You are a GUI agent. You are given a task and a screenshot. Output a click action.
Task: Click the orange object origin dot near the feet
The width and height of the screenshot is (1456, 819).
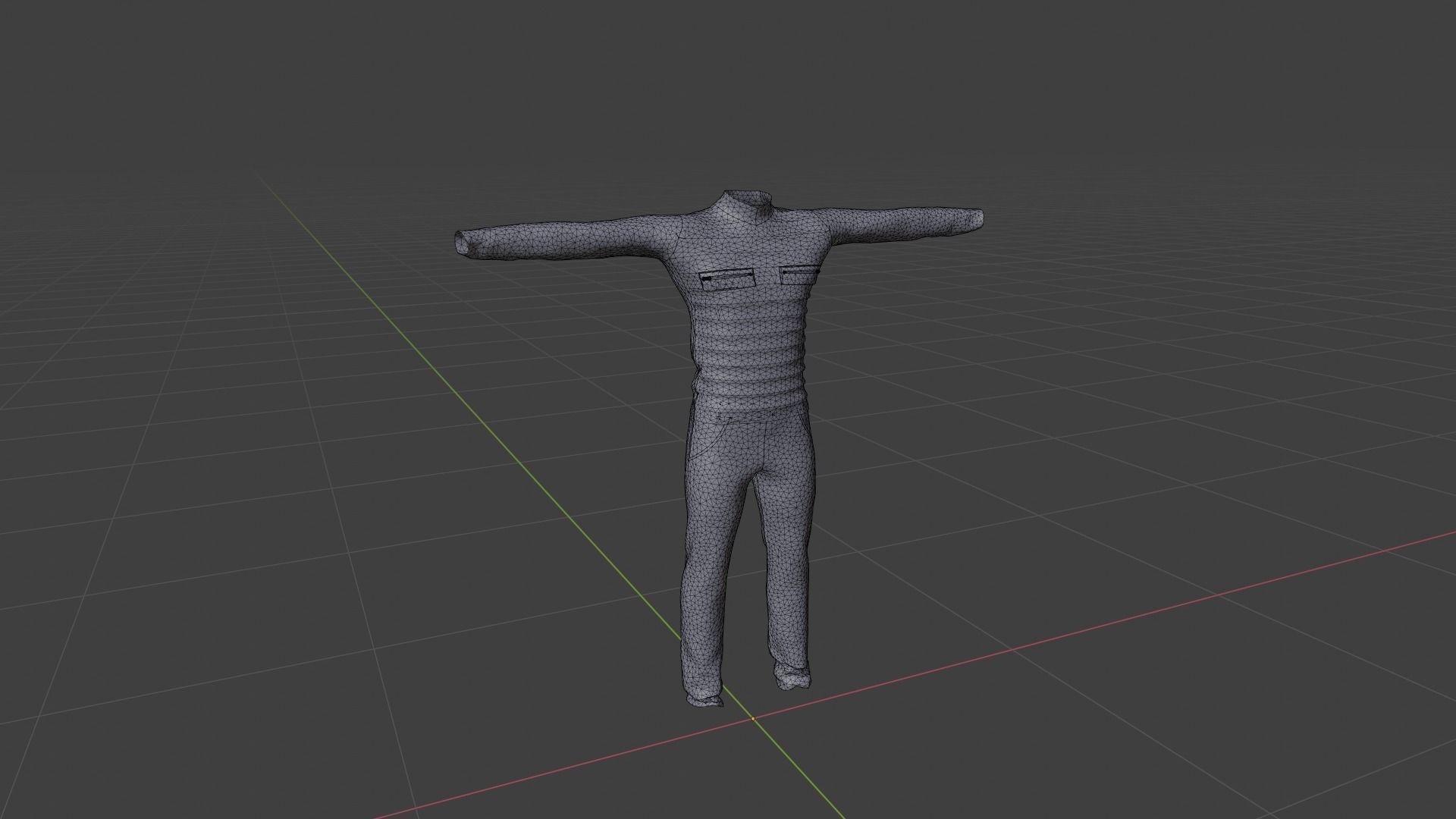tap(753, 718)
